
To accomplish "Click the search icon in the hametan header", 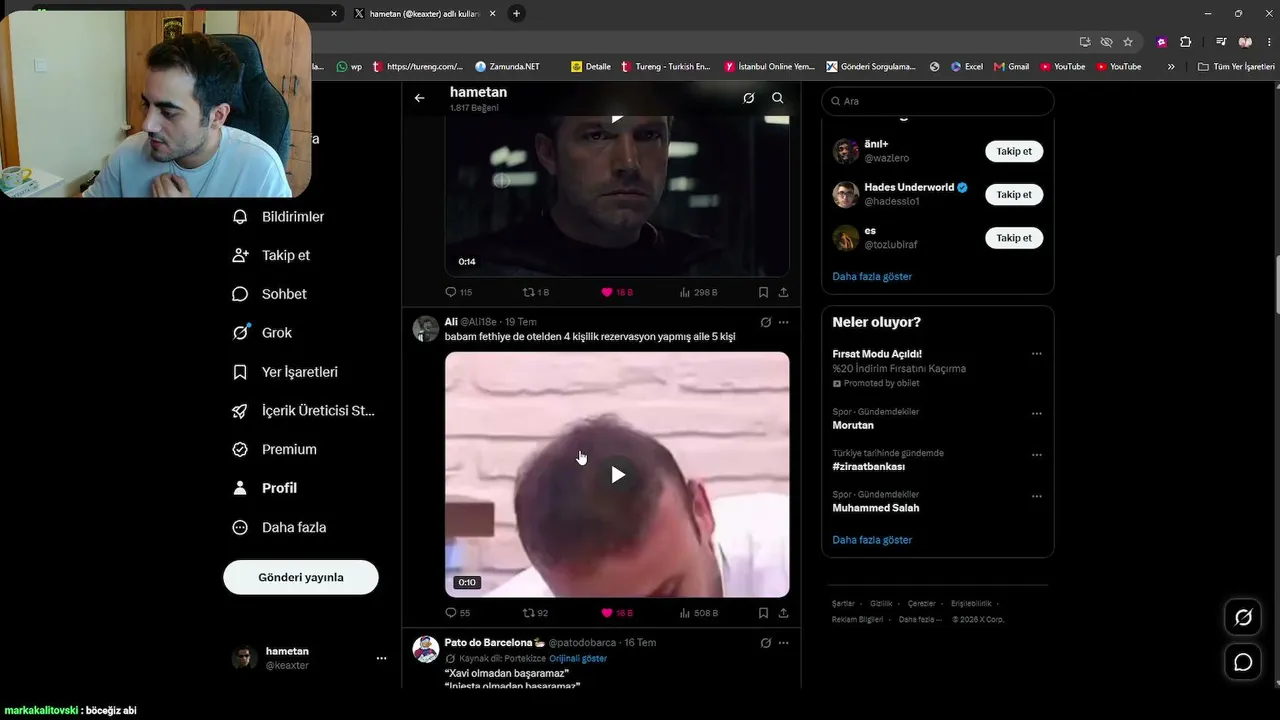I will pyautogui.click(x=778, y=98).
